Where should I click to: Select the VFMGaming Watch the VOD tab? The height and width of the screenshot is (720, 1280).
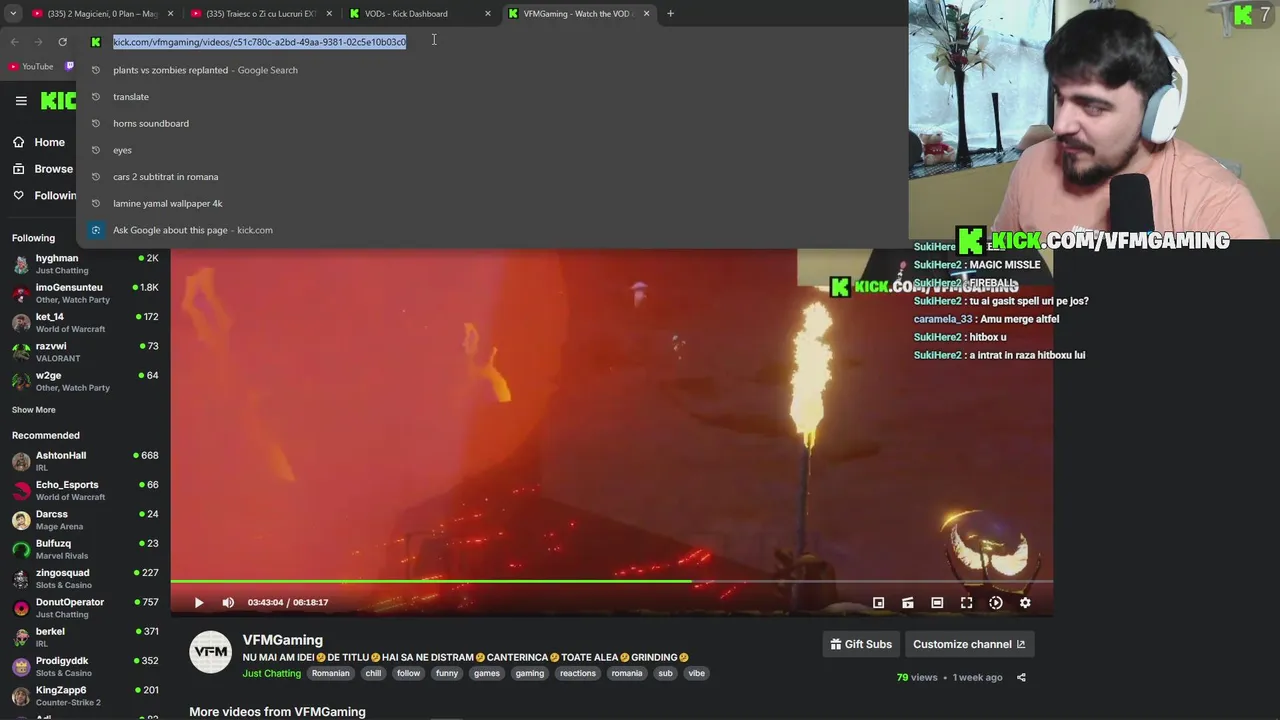click(577, 14)
